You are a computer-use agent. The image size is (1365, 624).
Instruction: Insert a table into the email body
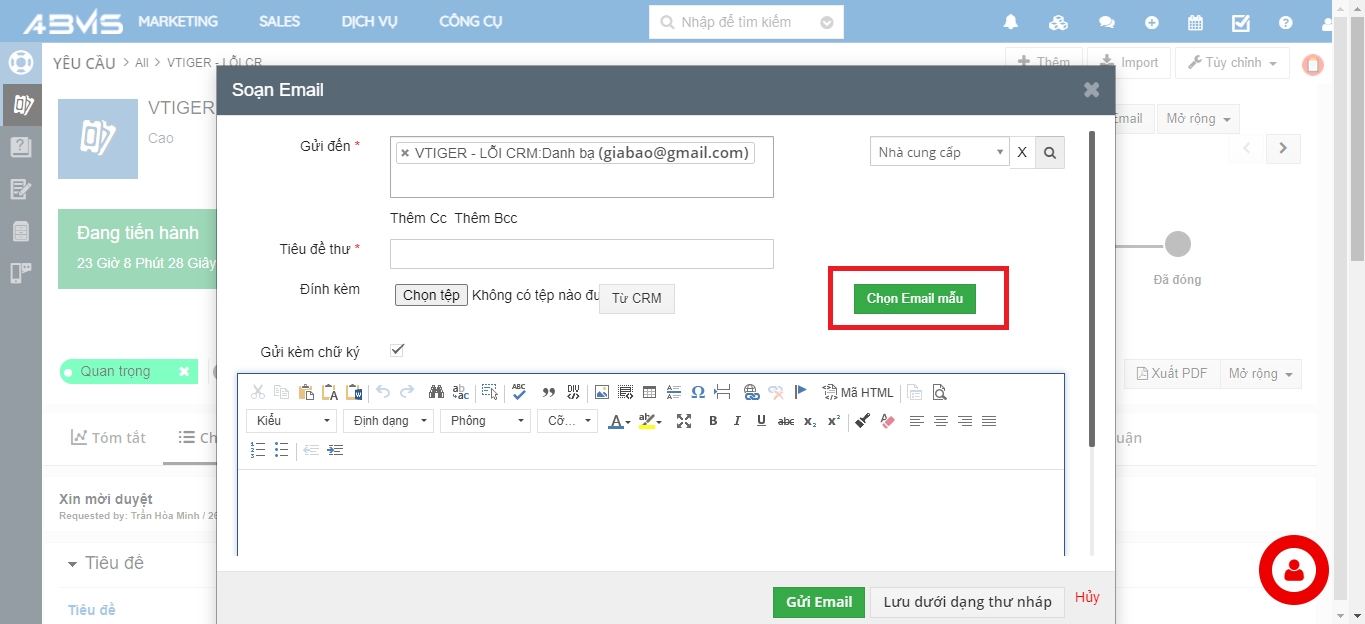[649, 392]
